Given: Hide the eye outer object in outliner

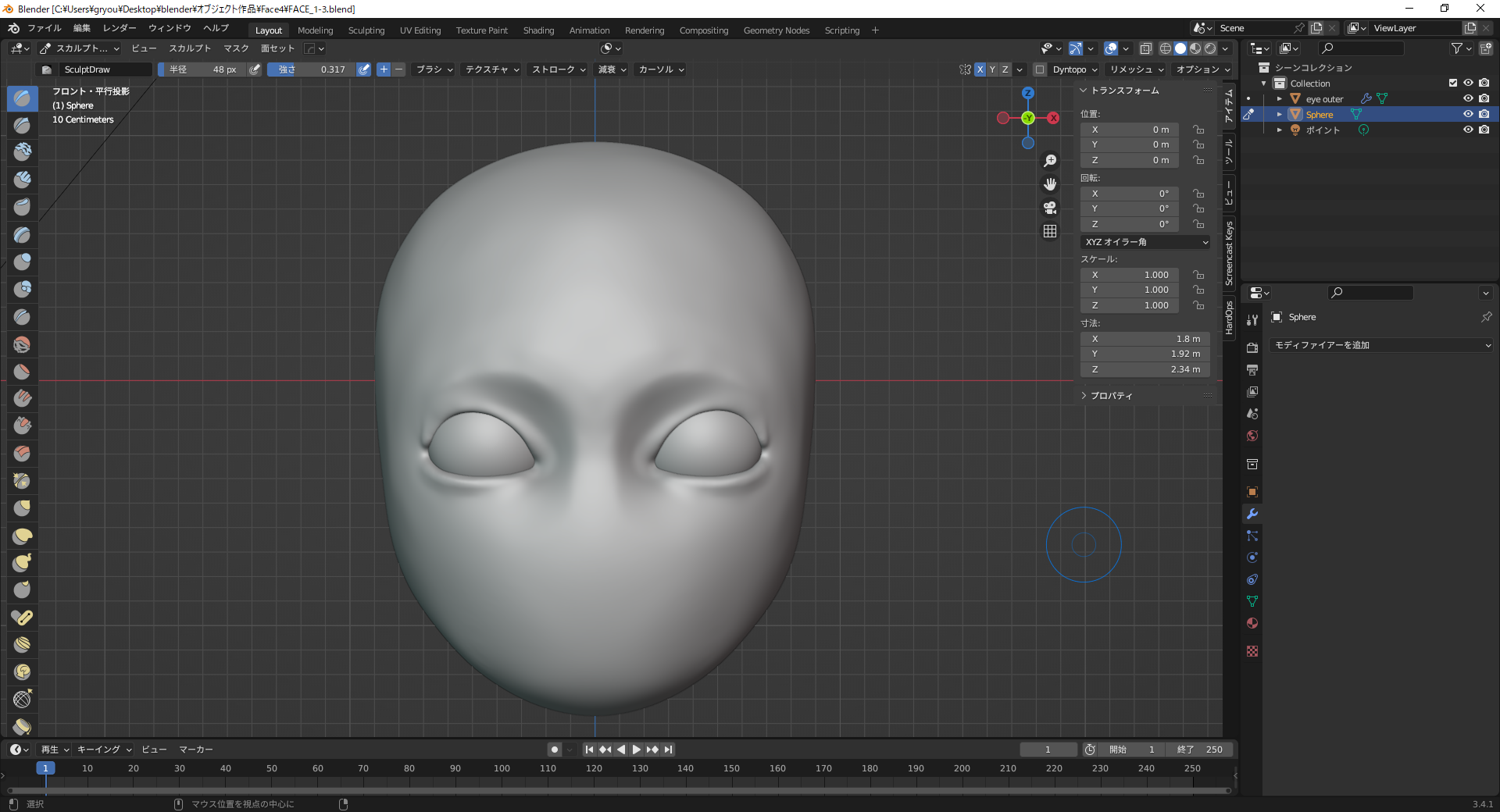Looking at the screenshot, I should click(1468, 98).
